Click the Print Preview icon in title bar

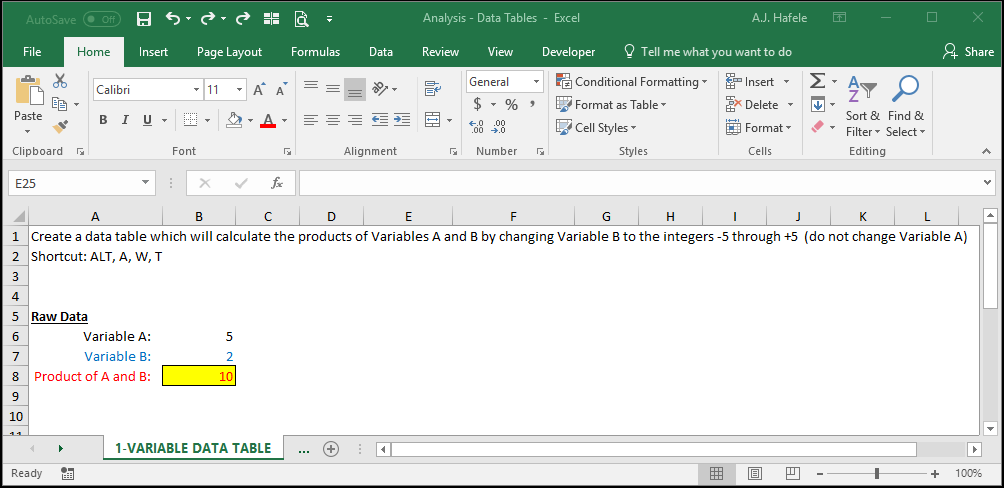click(x=302, y=19)
